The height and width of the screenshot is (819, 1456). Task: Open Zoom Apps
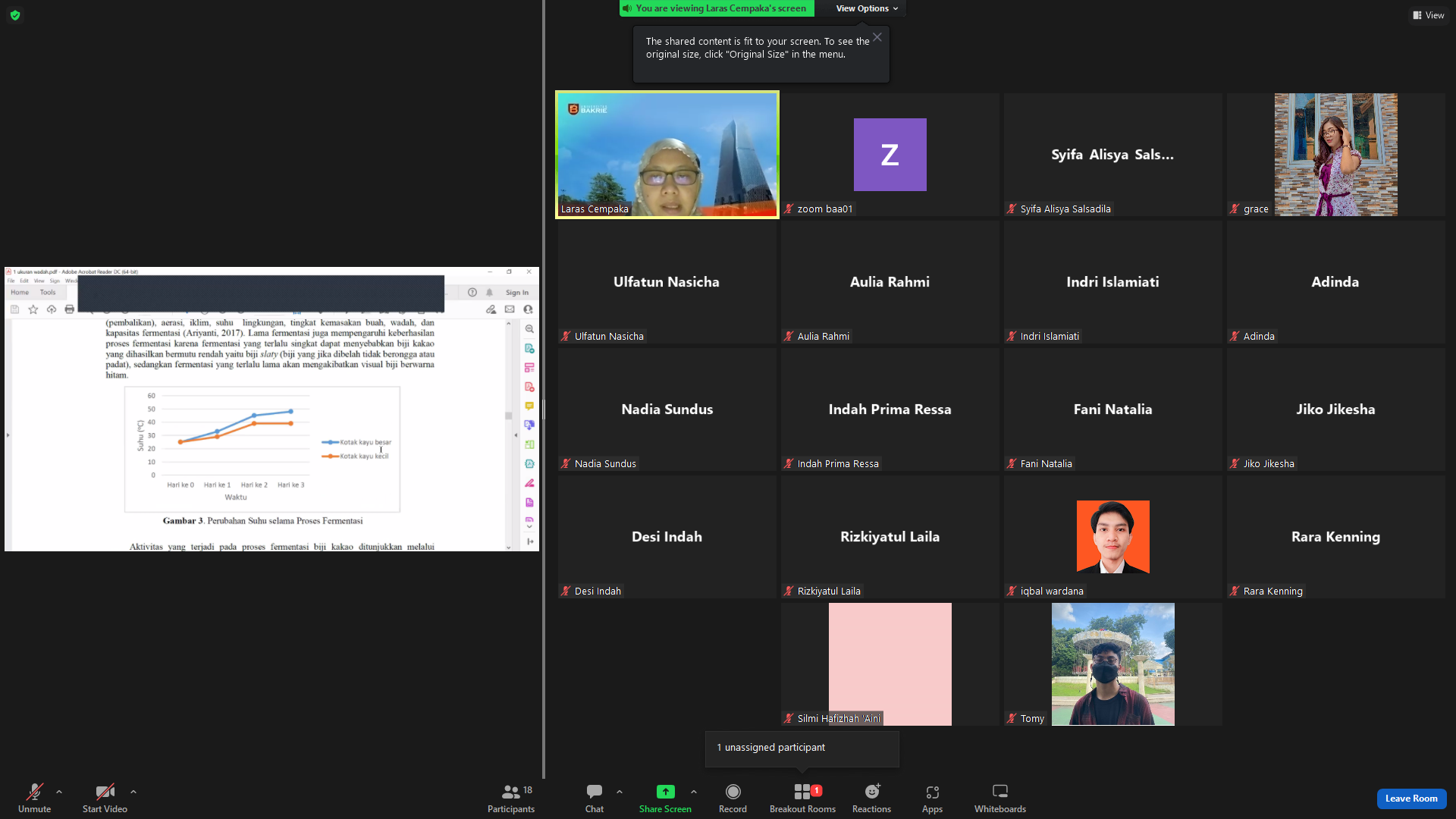(932, 799)
